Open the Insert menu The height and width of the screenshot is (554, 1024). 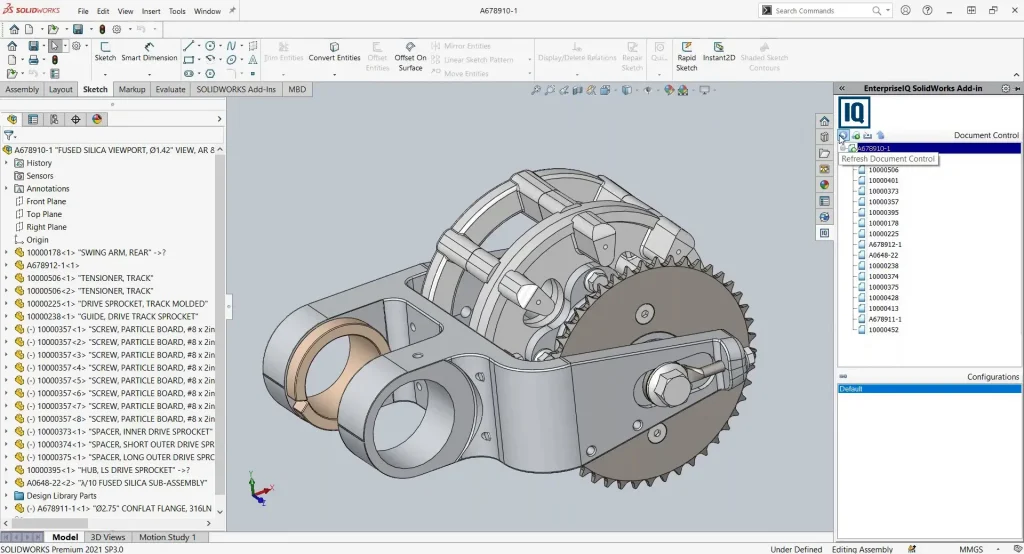coord(151,11)
